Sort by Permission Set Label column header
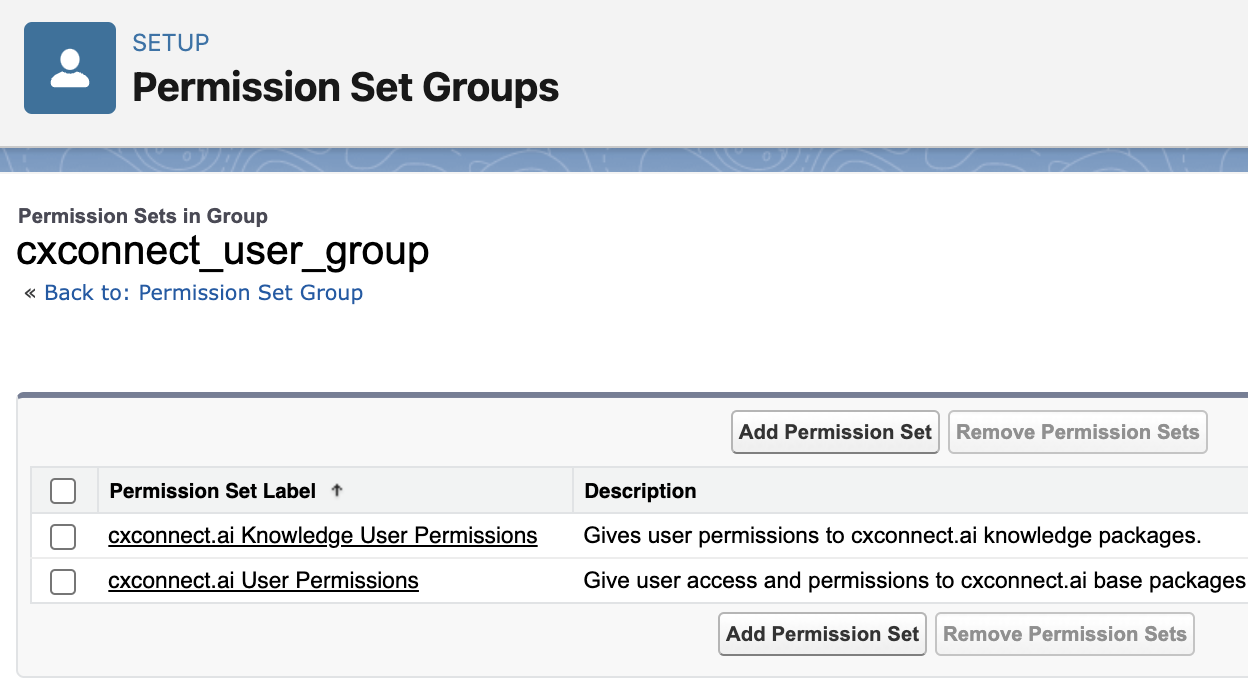The height and width of the screenshot is (694, 1248). [x=213, y=491]
